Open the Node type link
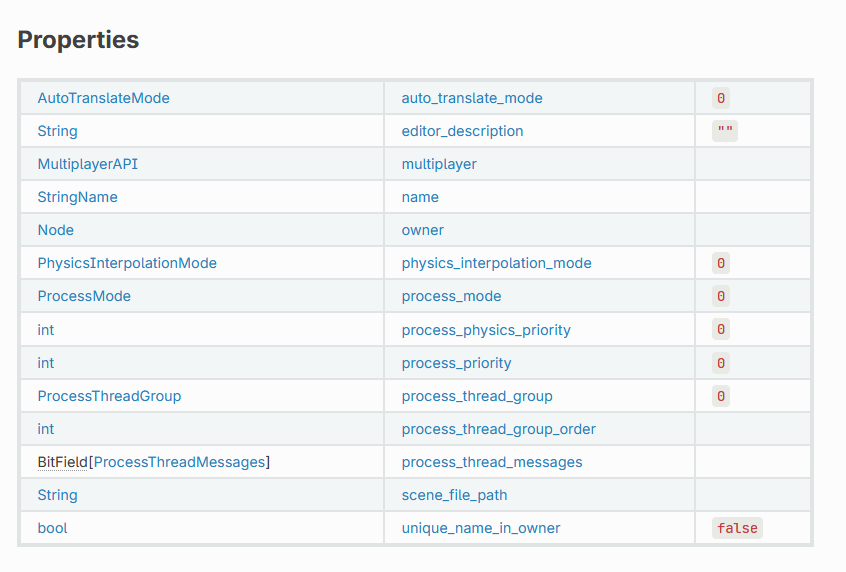The height and width of the screenshot is (572, 846). 56,230
